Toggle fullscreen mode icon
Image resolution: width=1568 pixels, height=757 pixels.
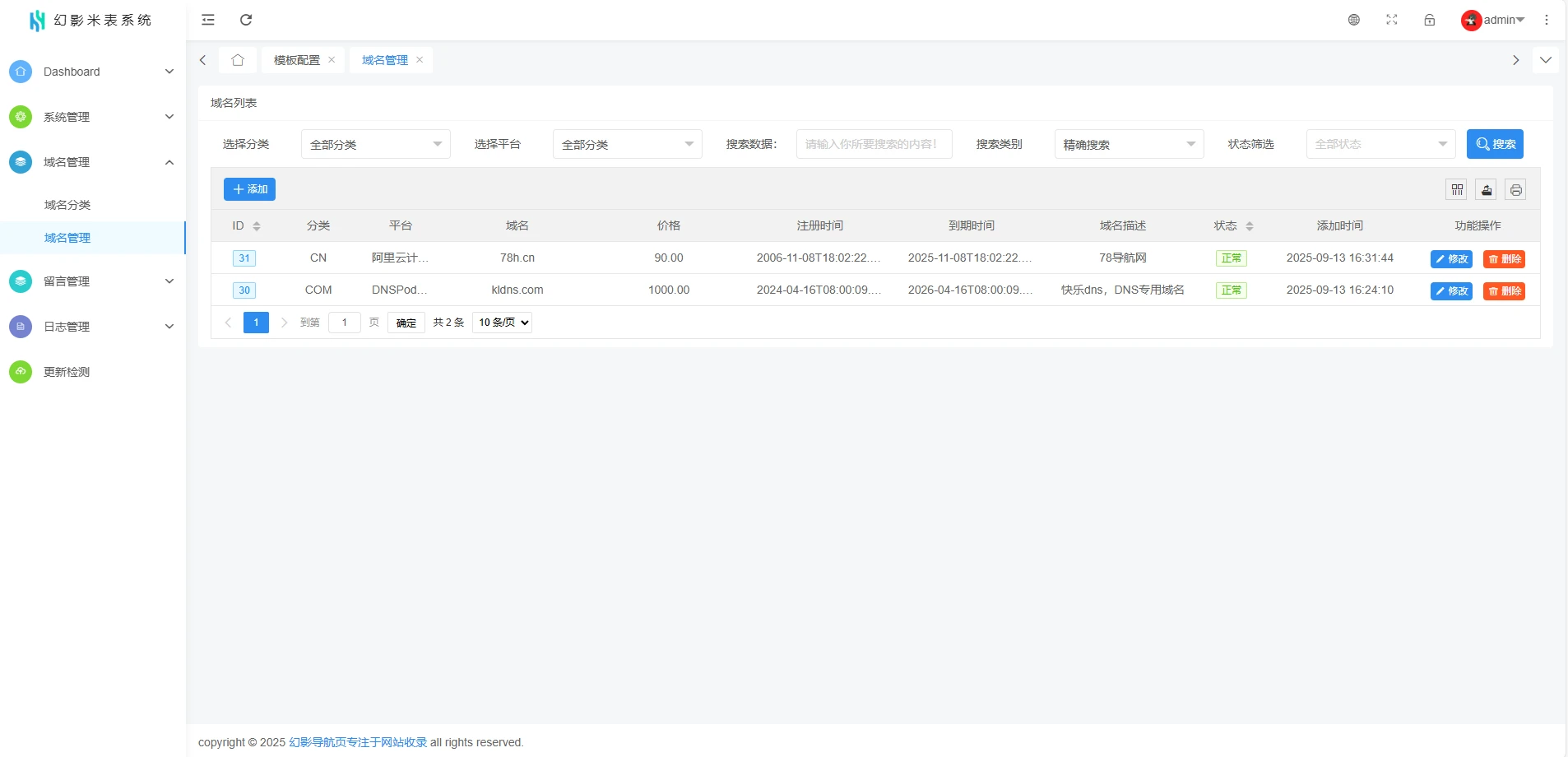coord(1392,20)
